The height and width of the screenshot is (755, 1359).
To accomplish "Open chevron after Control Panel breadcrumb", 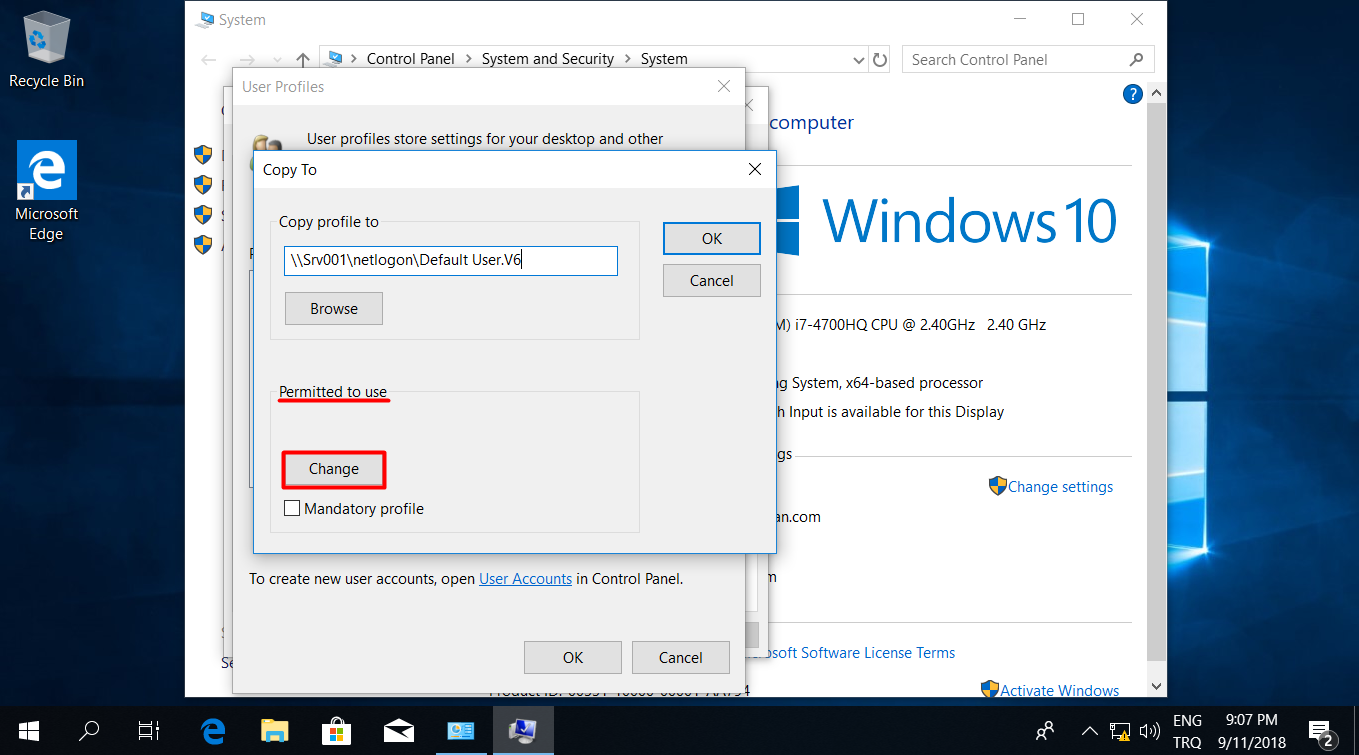I will [468, 60].
